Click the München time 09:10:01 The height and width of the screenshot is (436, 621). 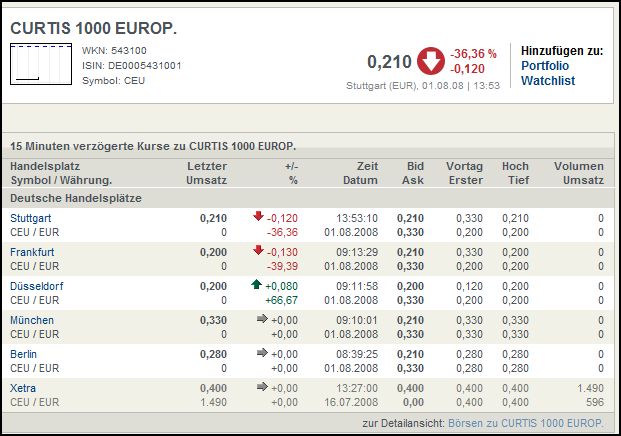click(357, 321)
